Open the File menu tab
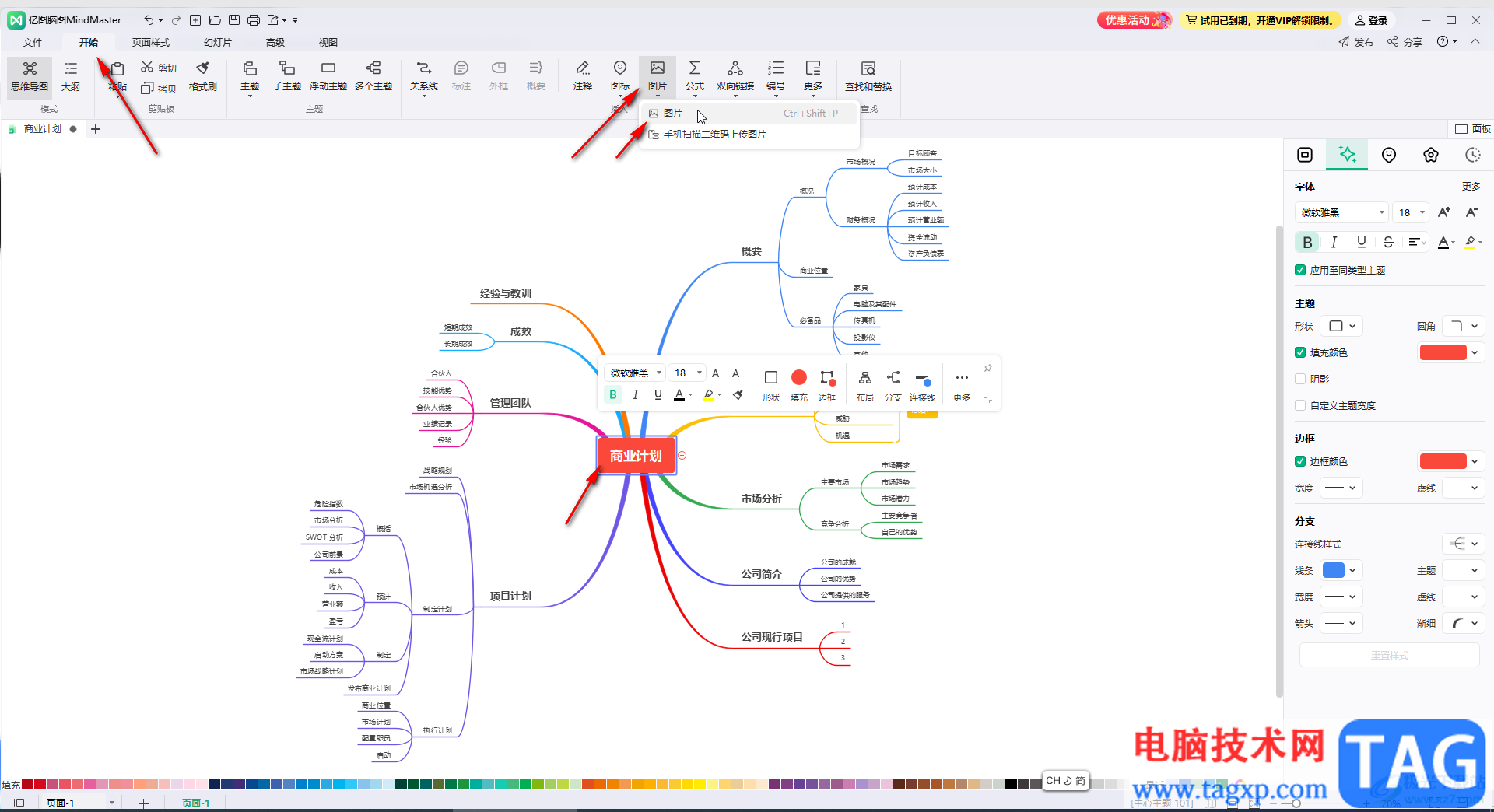Image resolution: width=1494 pixels, height=812 pixels. (x=33, y=42)
